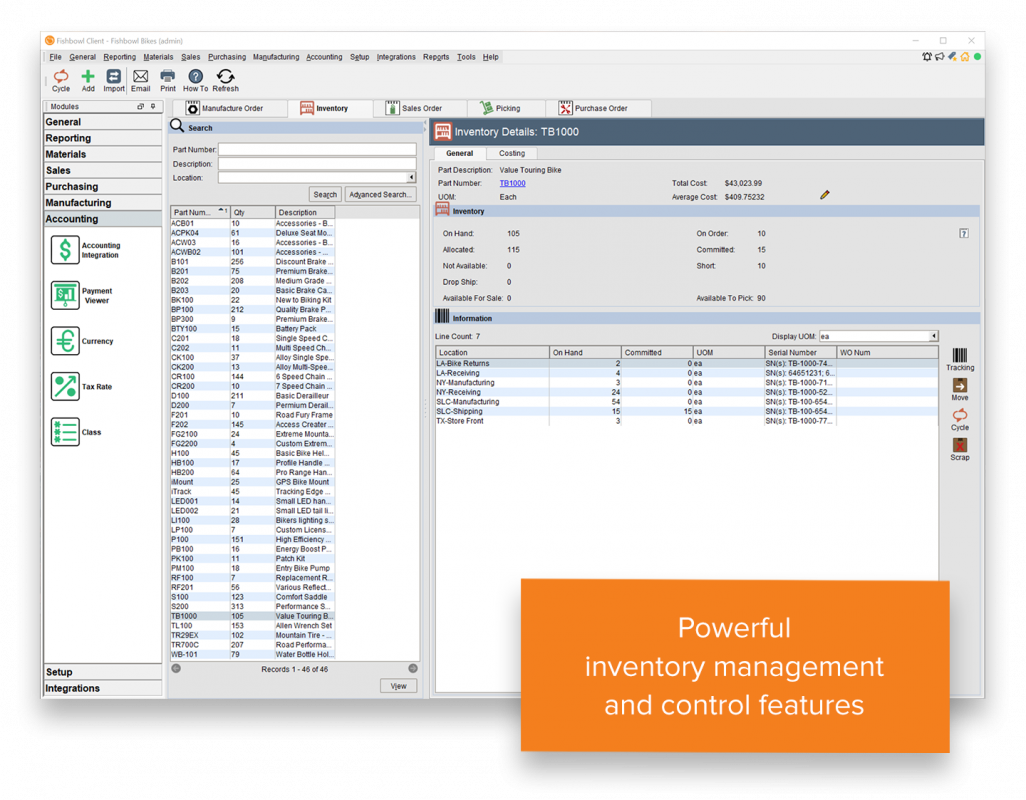The height and width of the screenshot is (800, 1026).
Task: Click the Search button
Action: (x=325, y=194)
